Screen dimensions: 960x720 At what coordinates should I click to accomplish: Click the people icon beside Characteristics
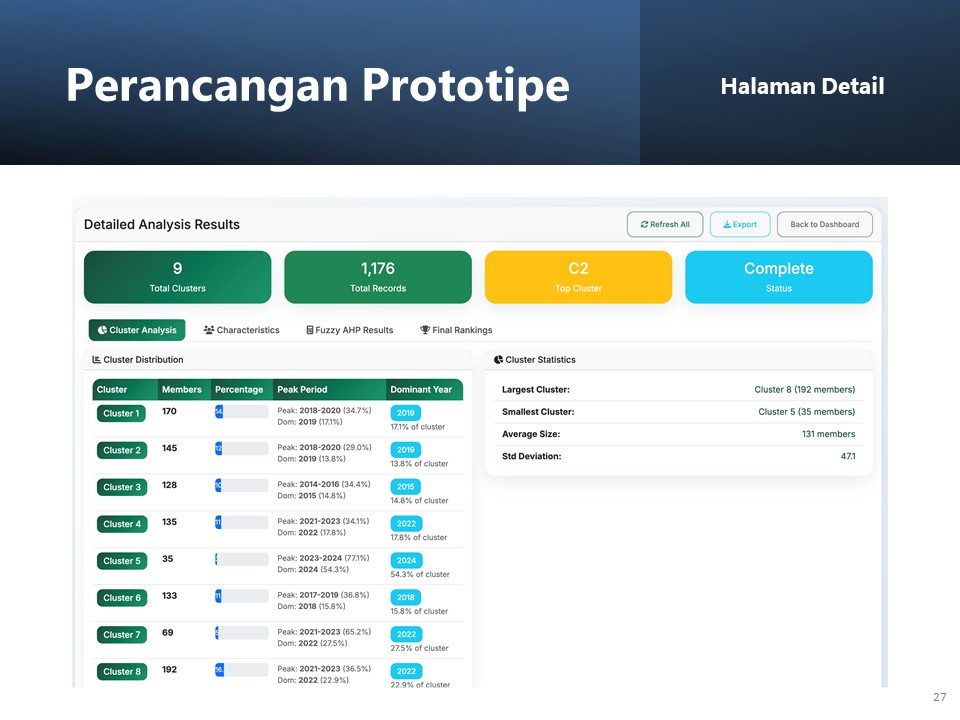[x=209, y=330]
